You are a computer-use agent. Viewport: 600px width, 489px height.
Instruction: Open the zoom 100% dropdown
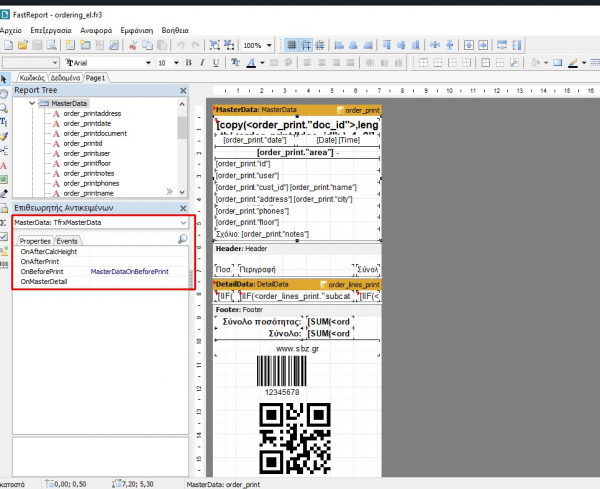tap(269, 46)
